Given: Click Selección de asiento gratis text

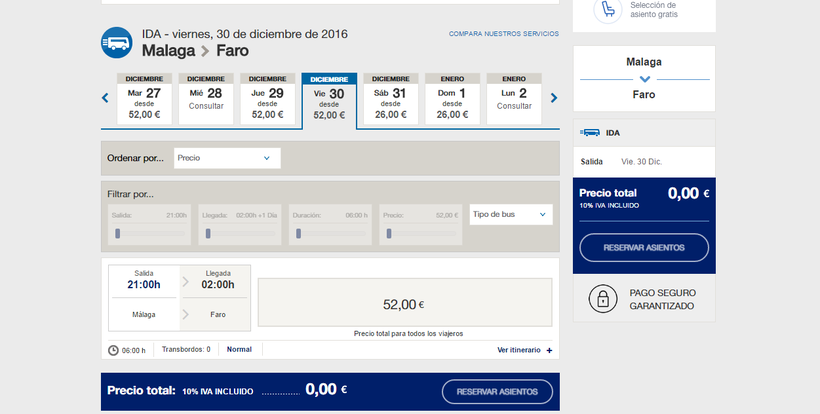Looking at the screenshot, I should click(654, 9).
